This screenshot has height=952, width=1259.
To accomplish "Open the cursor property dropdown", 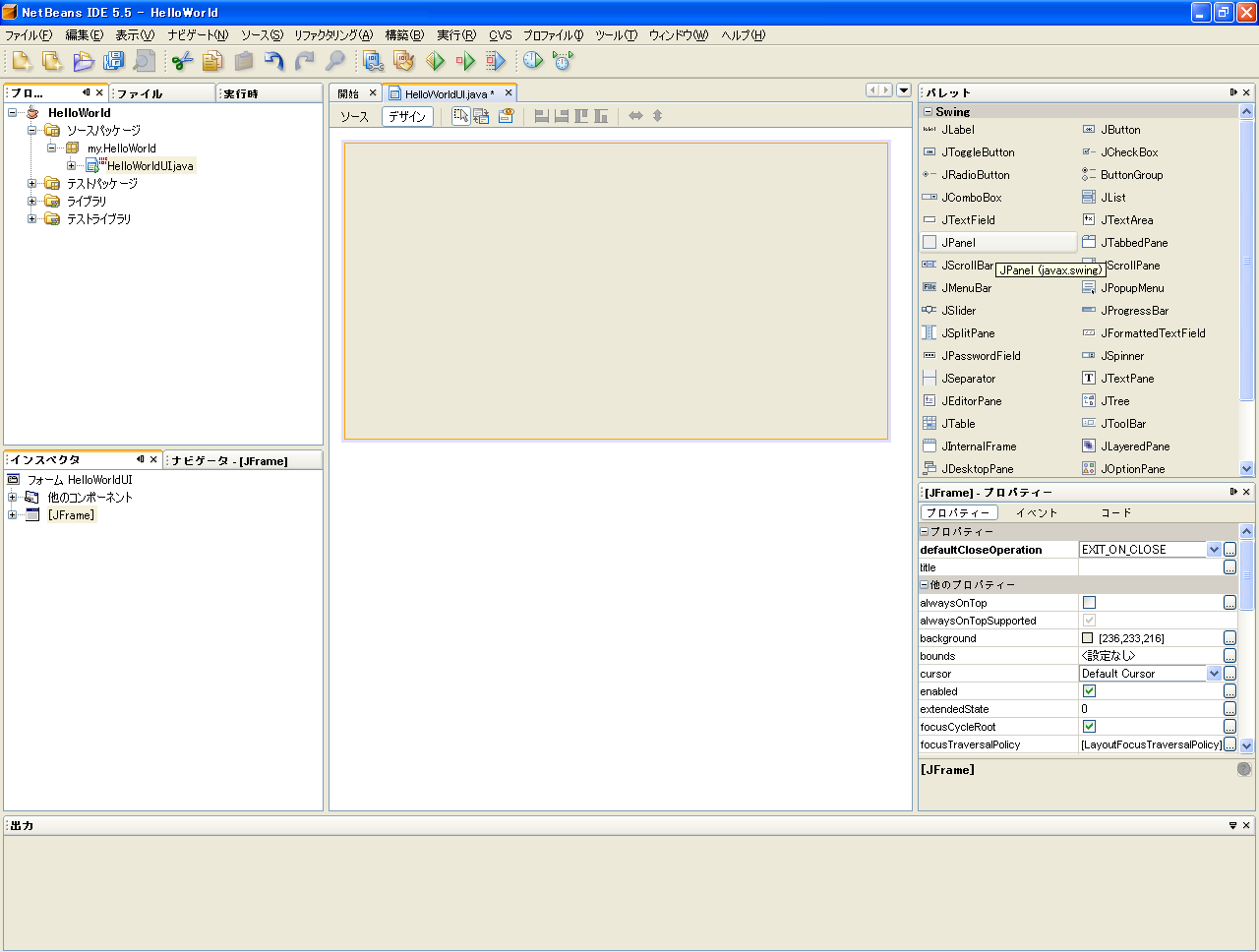I will point(1214,674).
